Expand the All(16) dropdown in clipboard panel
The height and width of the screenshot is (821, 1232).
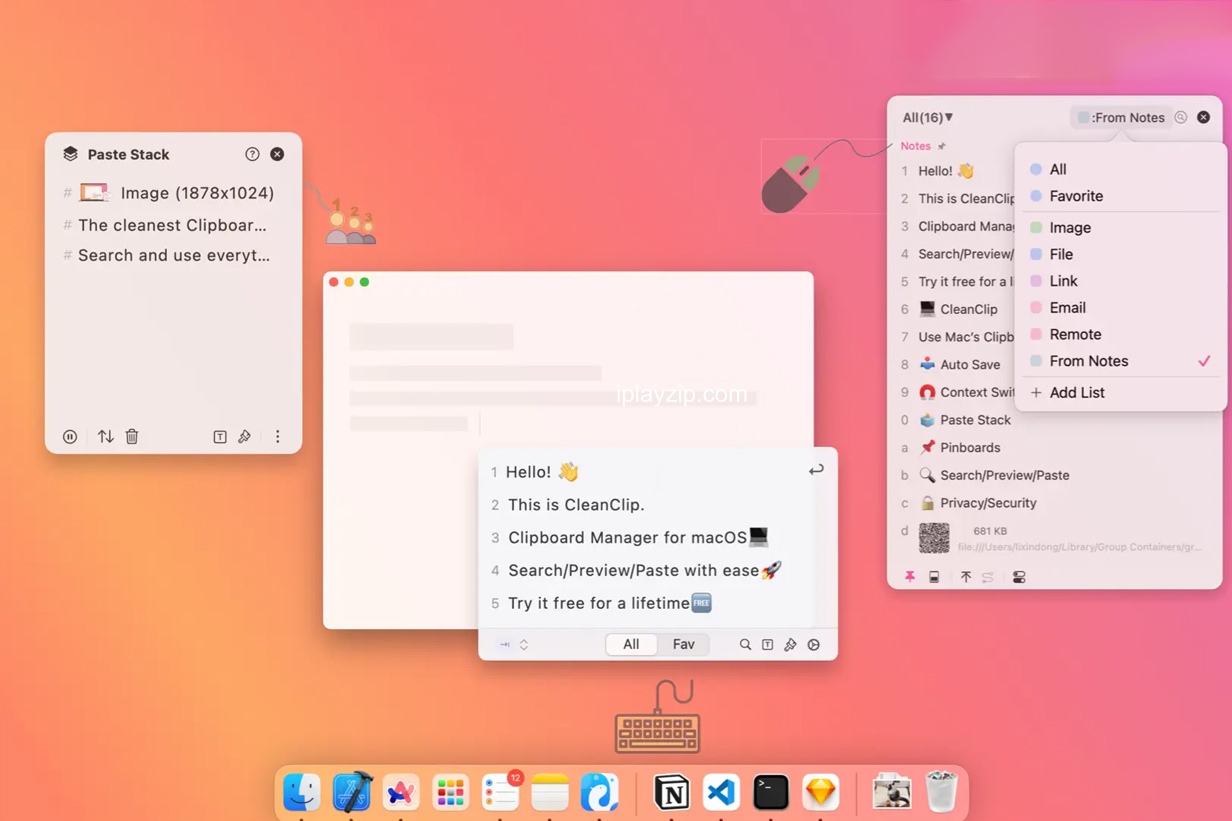pos(928,117)
